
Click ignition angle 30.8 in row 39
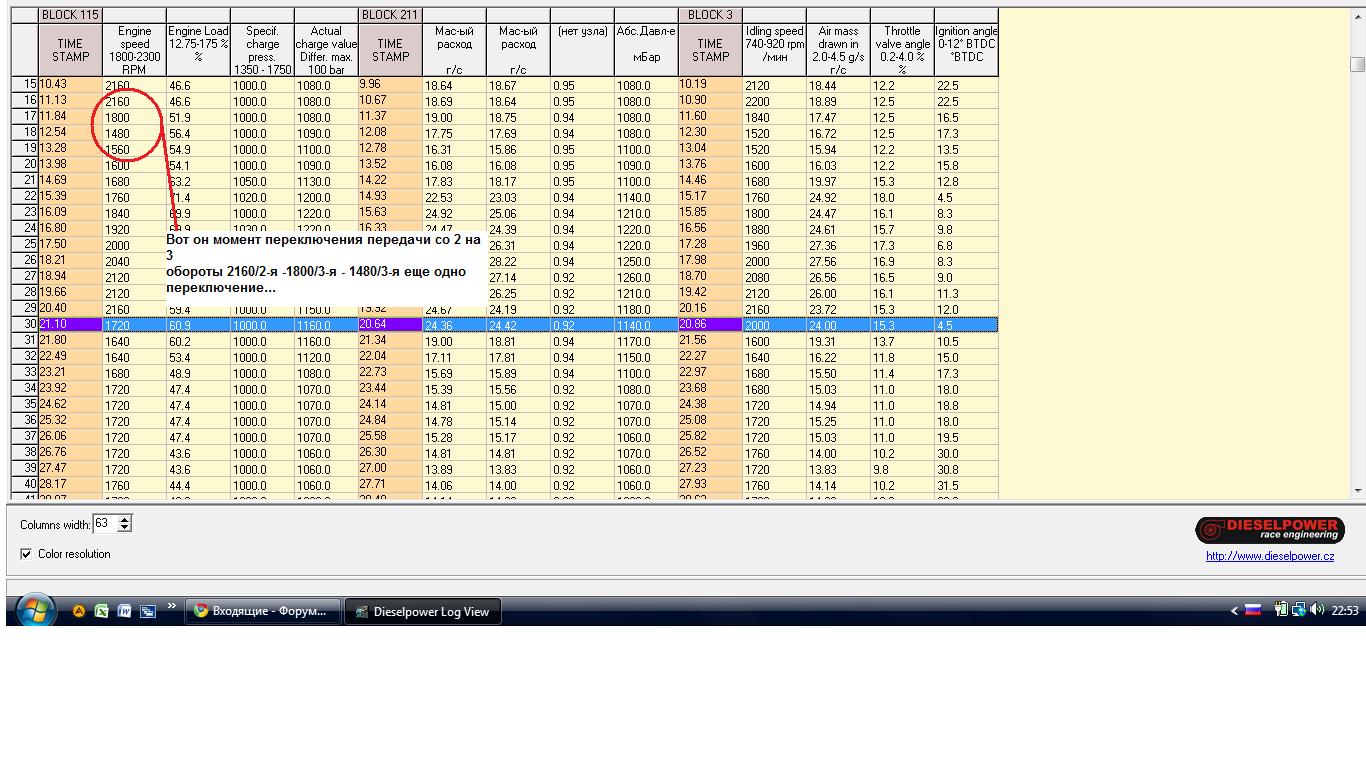[x=966, y=469]
